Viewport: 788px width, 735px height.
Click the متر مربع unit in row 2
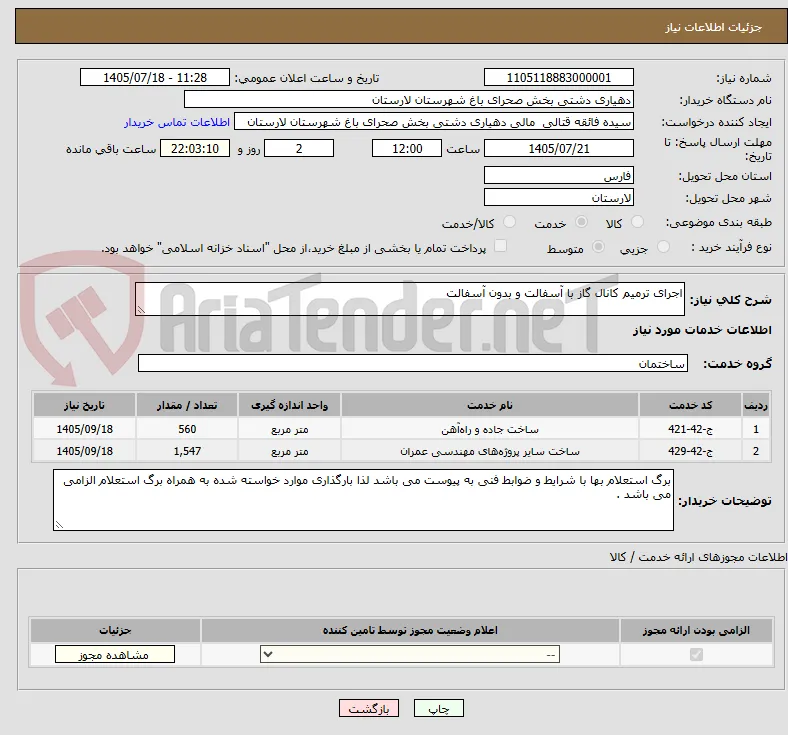289,451
